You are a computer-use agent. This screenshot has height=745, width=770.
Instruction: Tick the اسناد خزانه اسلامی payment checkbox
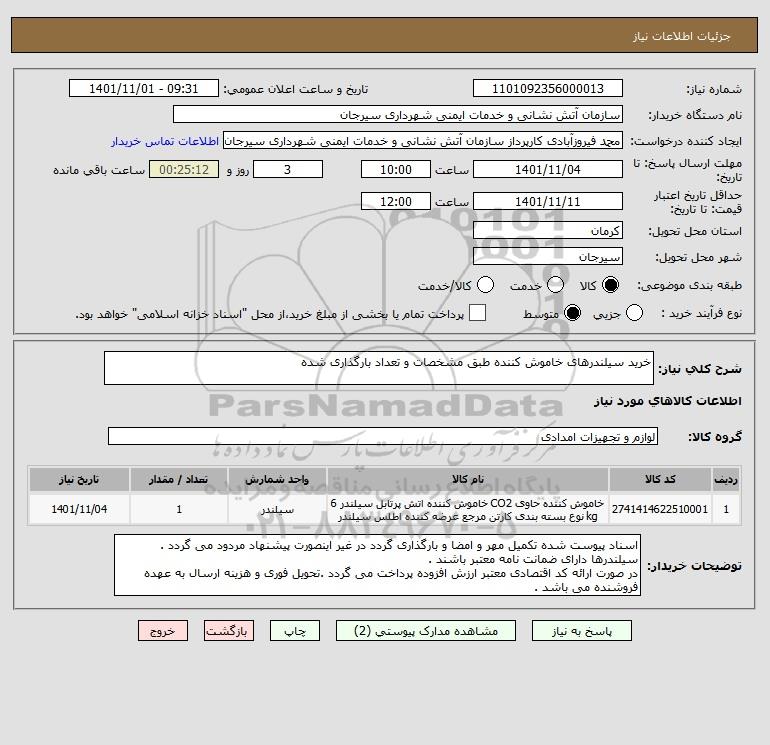click(477, 313)
